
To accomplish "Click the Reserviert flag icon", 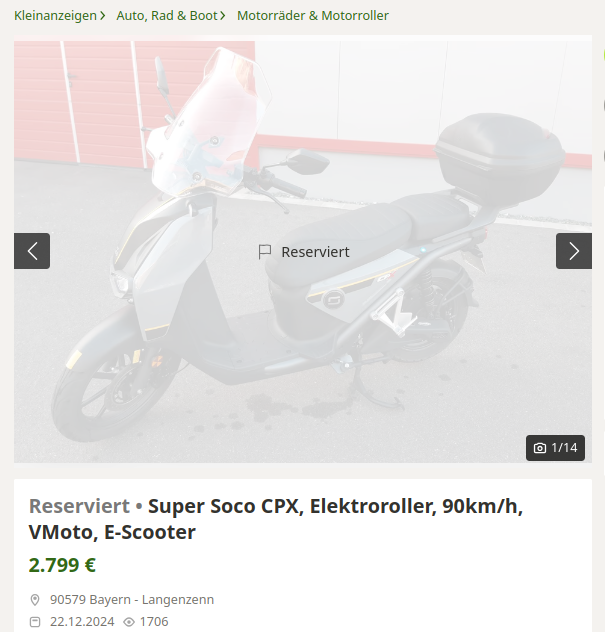I will click(x=265, y=252).
